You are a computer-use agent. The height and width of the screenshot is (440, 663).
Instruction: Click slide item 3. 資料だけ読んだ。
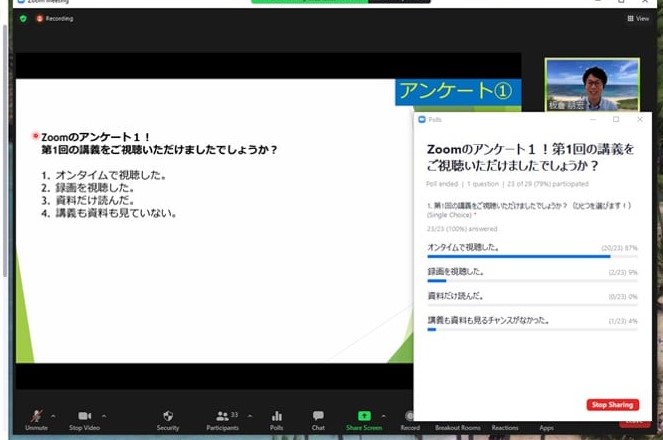tap(88, 200)
